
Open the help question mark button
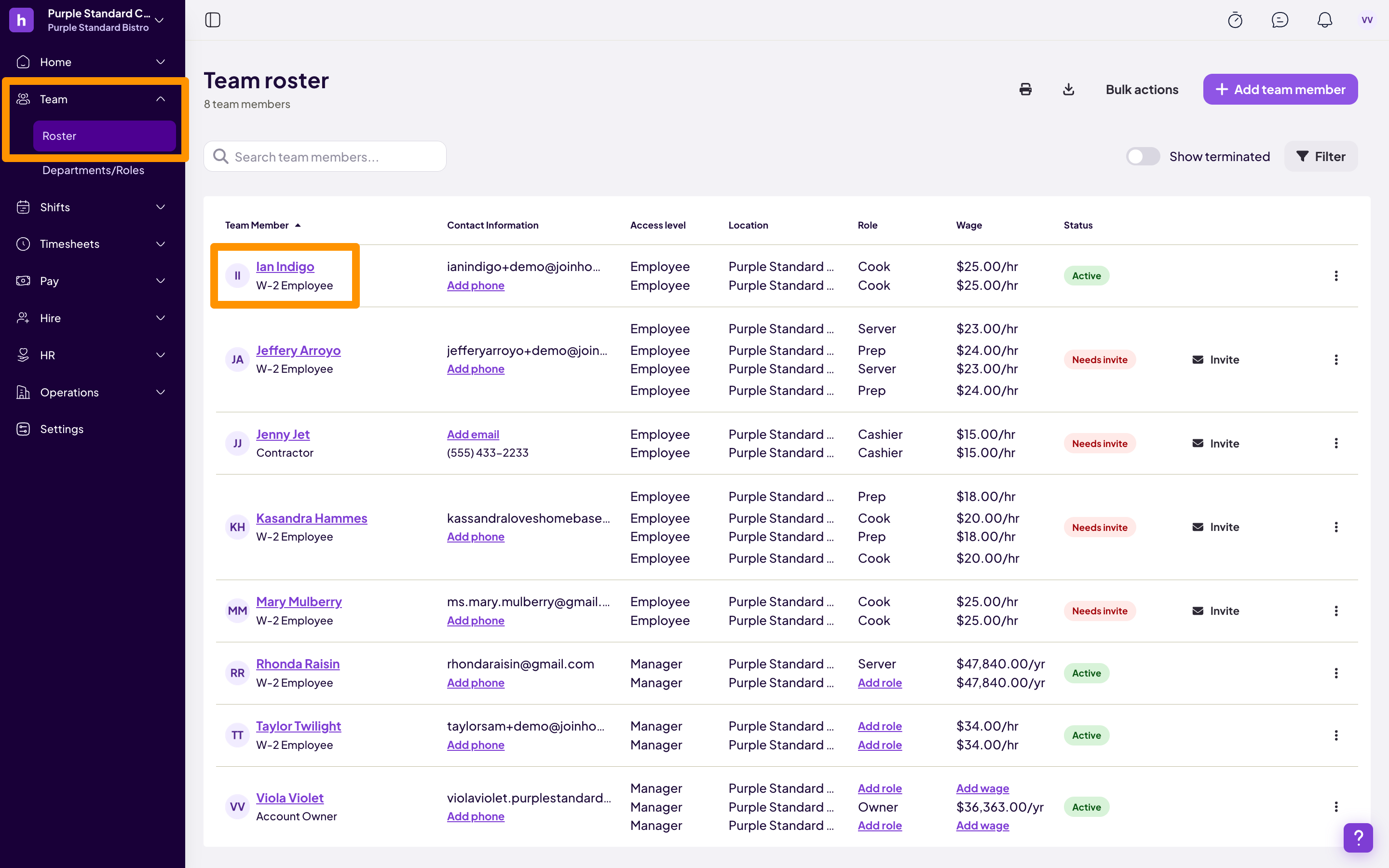coord(1358,838)
